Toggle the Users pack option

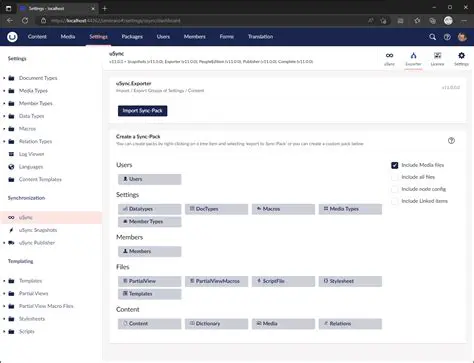(x=150, y=179)
